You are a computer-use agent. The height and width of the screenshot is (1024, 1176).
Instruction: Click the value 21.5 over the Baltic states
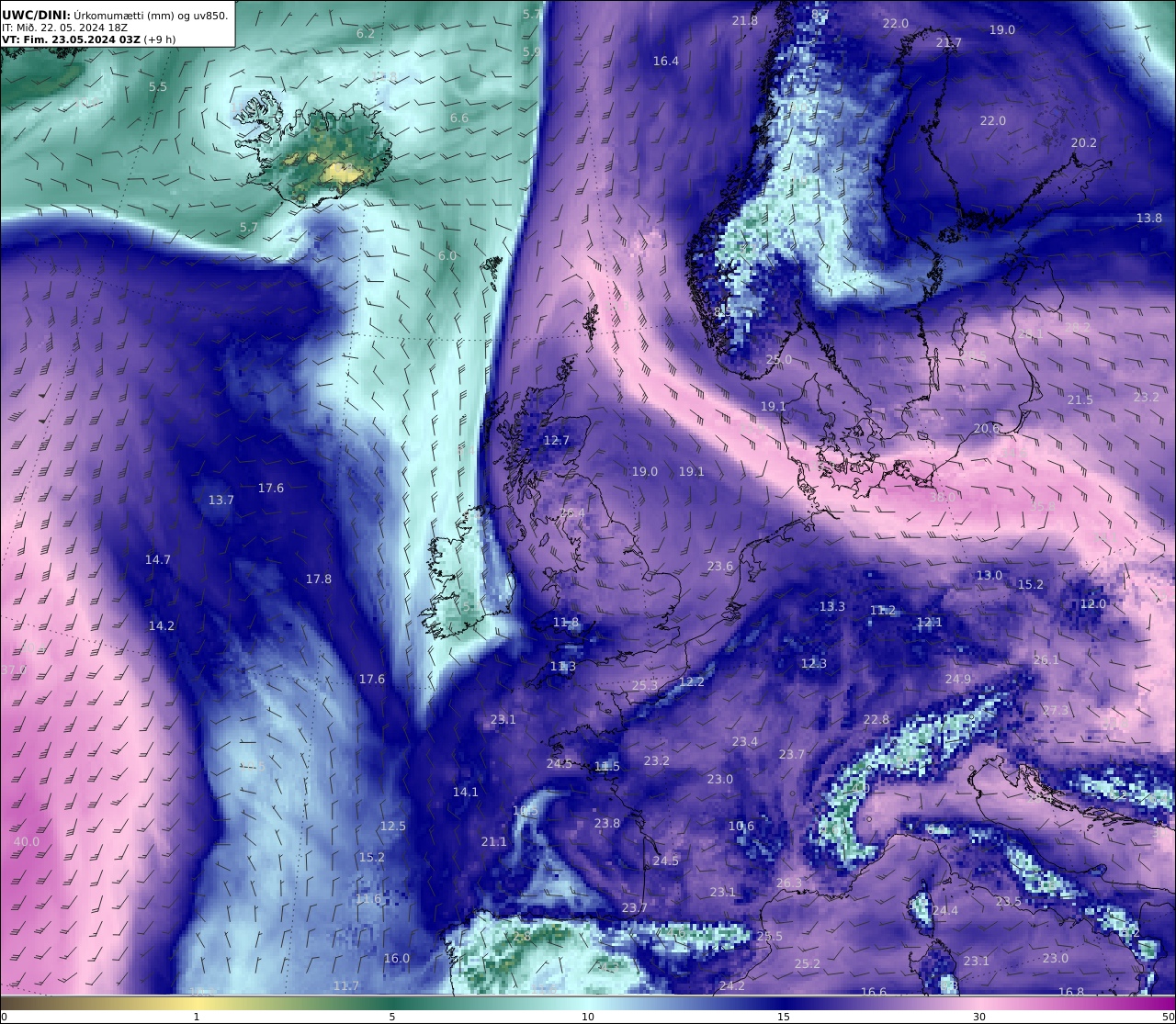(x=1080, y=399)
